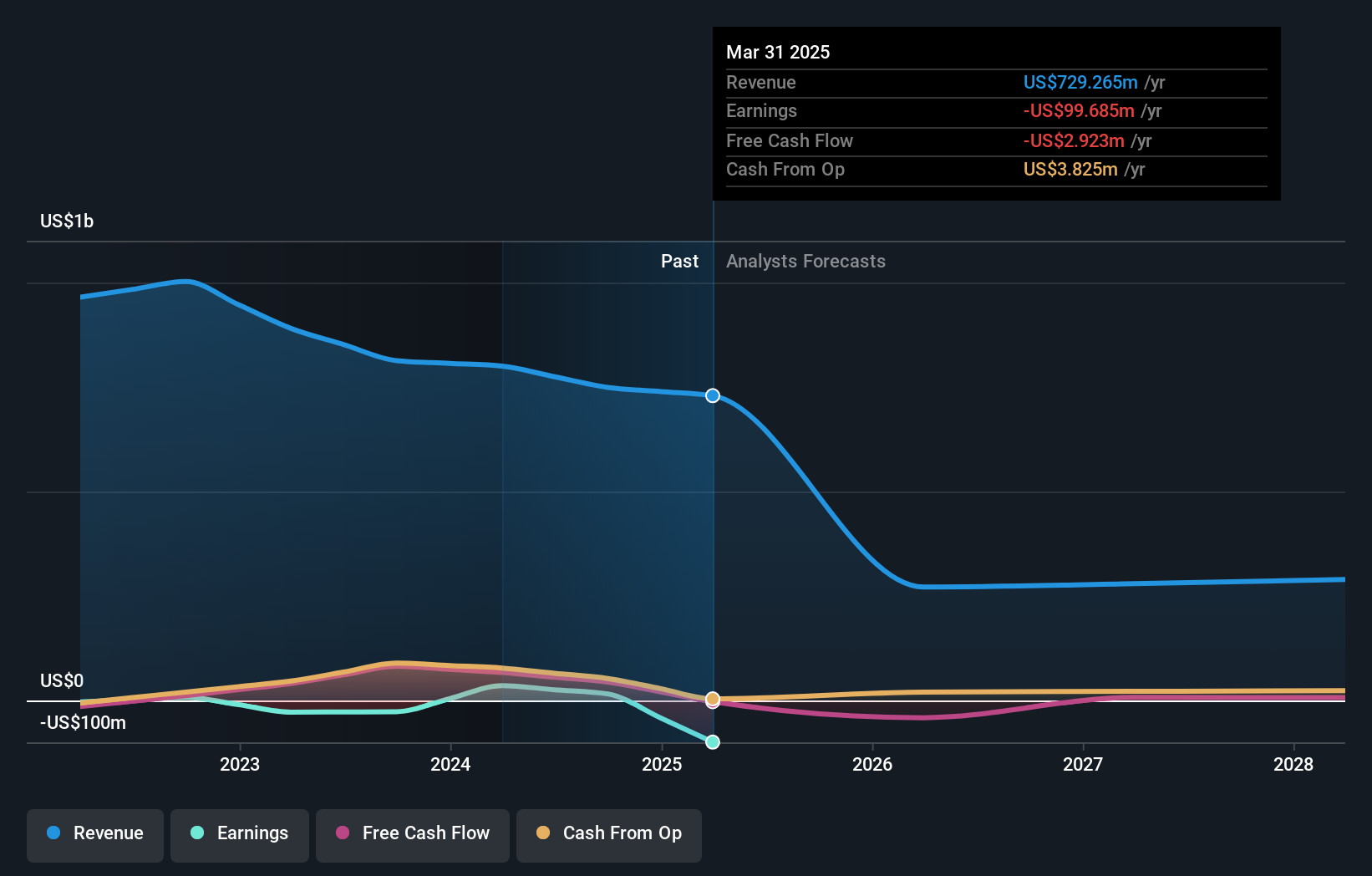1372x876 pixels.
Task: Click the highlighted vertical date indicator line
Action: [x=713, y=502]
